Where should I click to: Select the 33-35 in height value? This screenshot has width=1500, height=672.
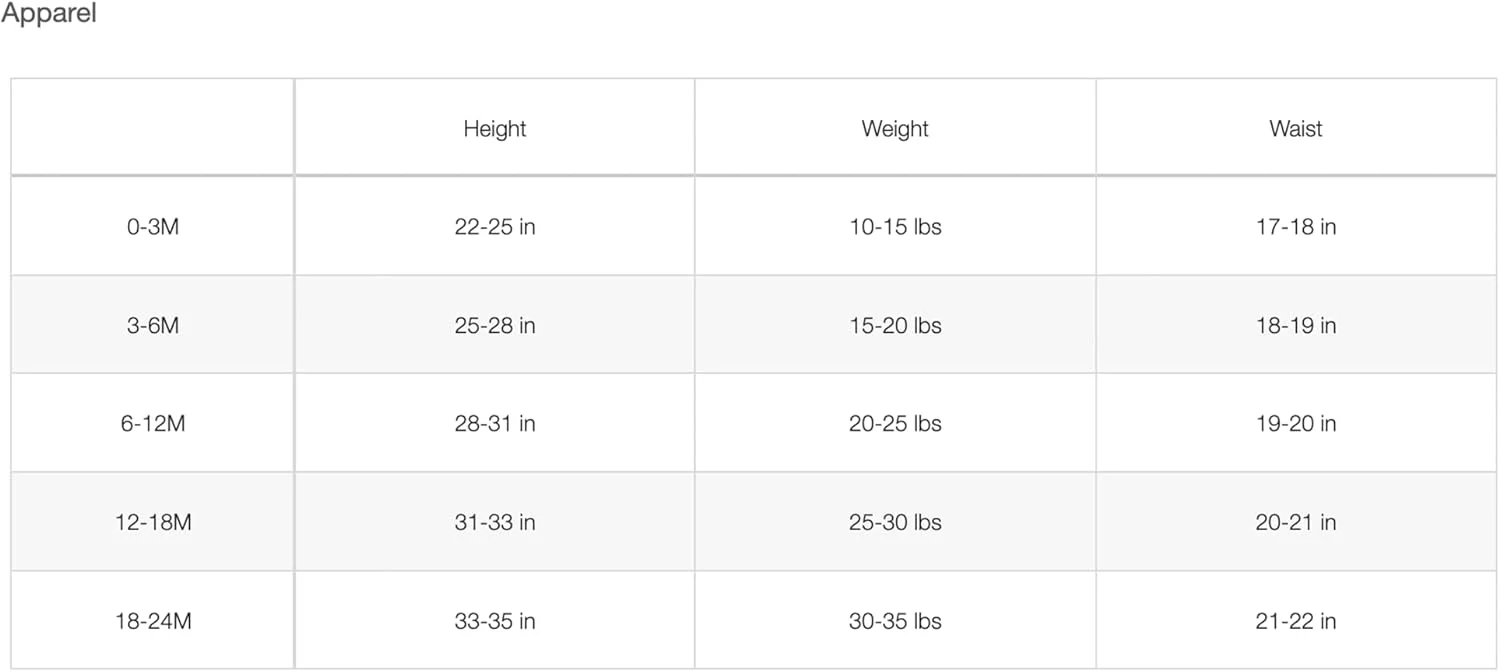point(494,621)
